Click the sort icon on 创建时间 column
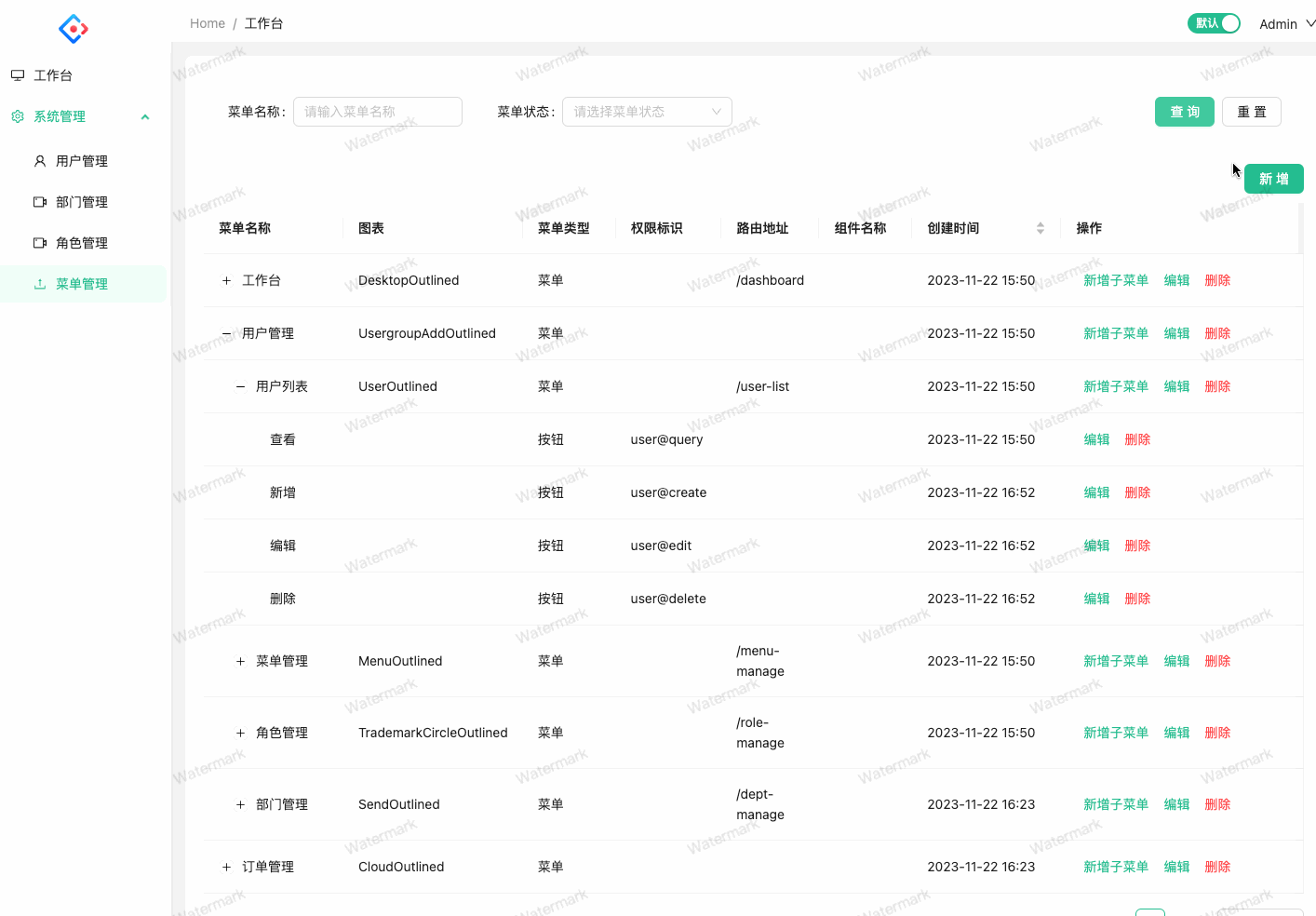1316x916 pixels. coord(1041,227)
